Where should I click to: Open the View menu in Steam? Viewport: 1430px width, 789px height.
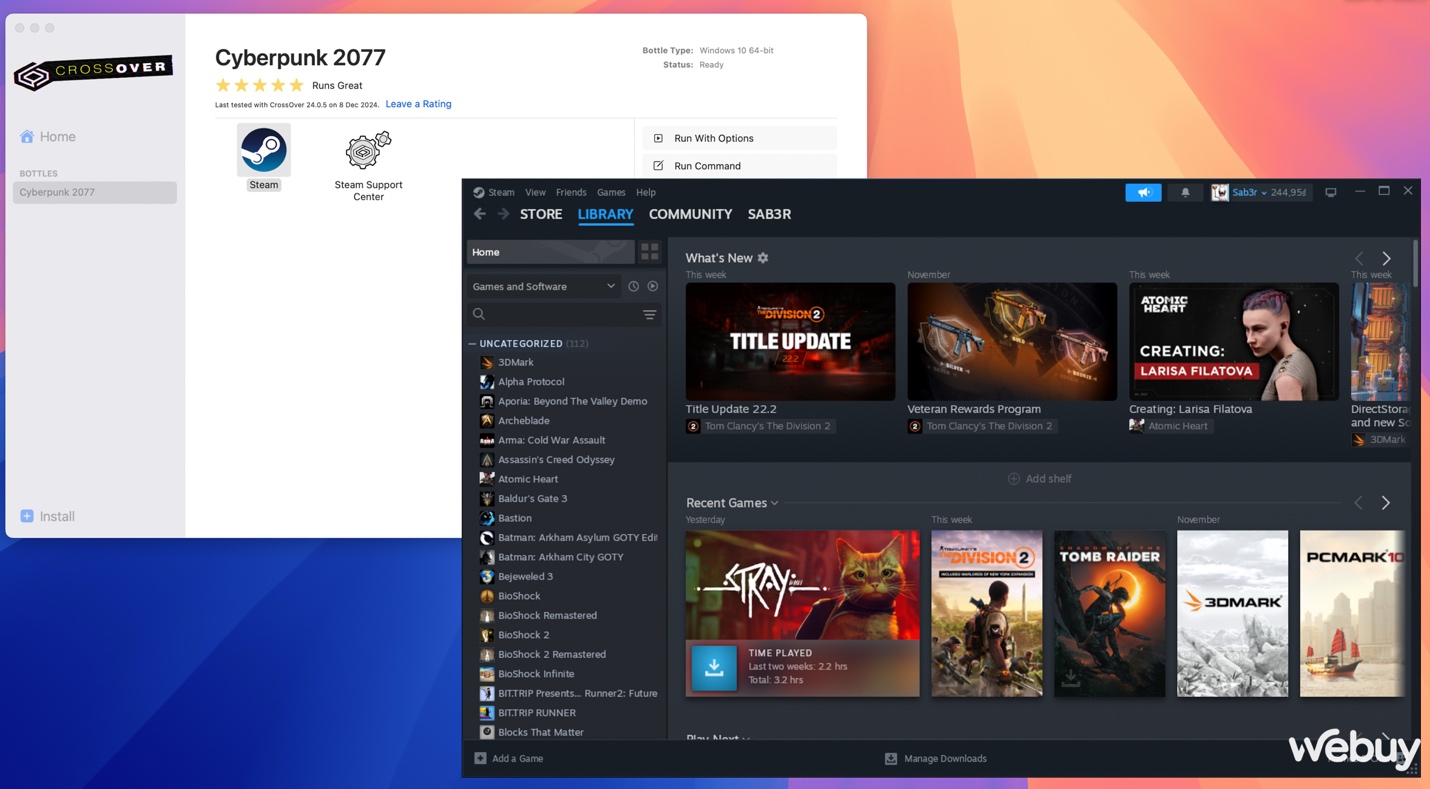535,192
